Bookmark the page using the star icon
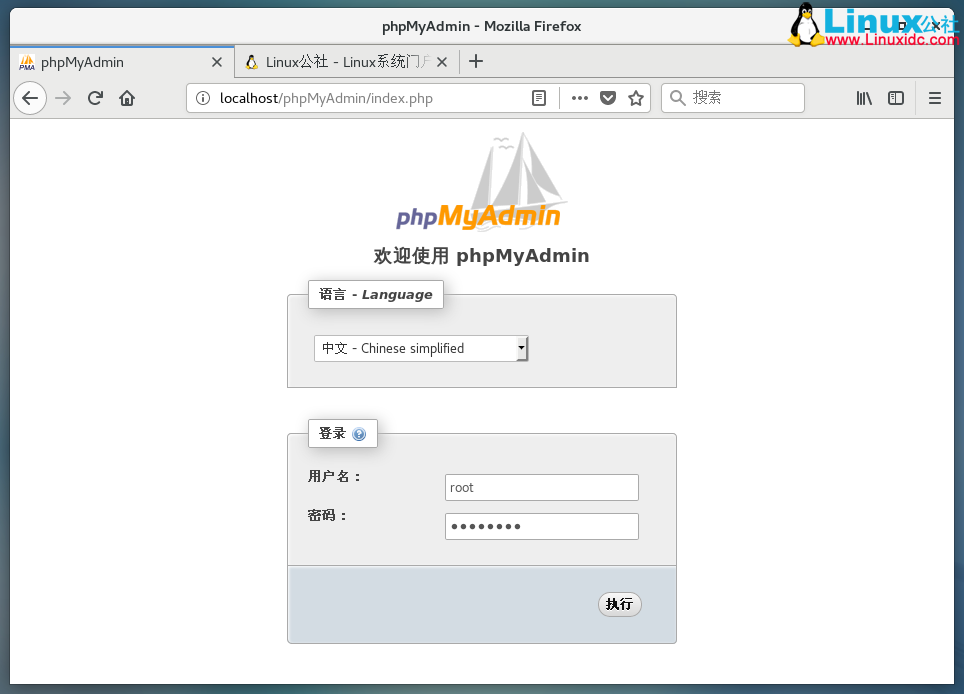The image size is (964, 694). pos(636,98)
